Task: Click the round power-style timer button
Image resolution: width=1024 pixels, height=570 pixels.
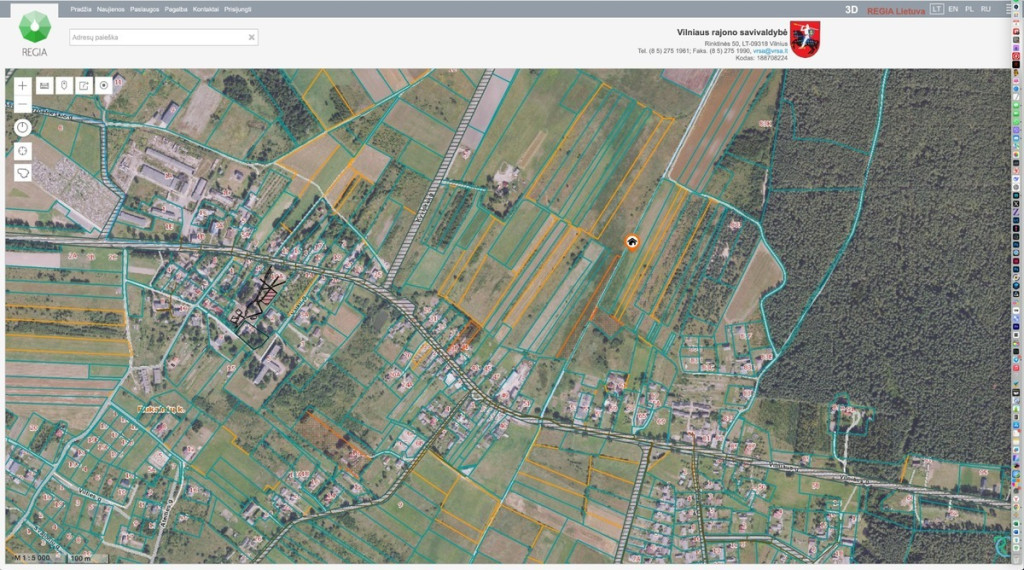Action: [x=23, y=127]
